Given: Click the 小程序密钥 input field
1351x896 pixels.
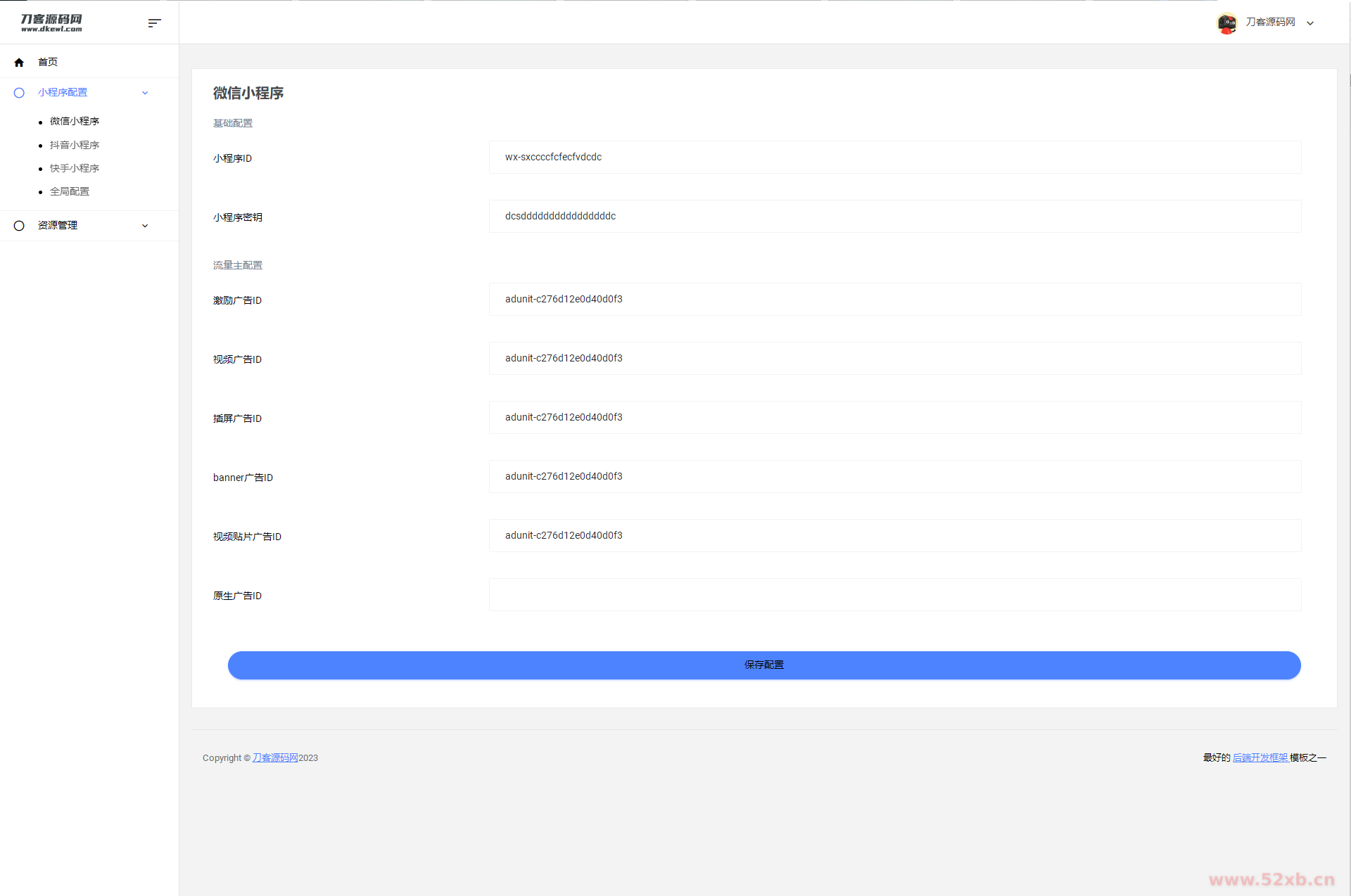Looking at the screenshot, I should coord(894,217).
